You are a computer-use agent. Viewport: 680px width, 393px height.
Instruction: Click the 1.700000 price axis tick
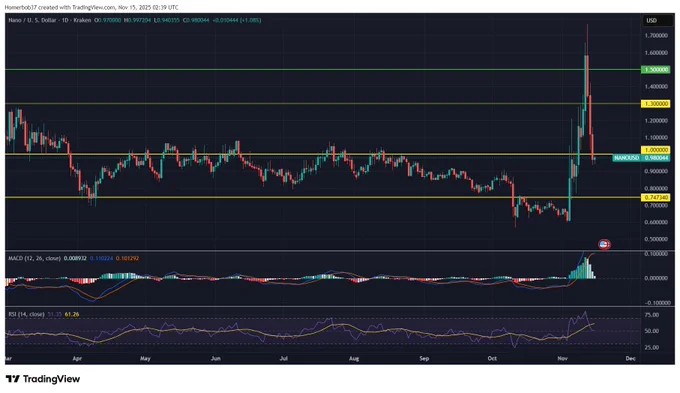[x=656, y=36]
